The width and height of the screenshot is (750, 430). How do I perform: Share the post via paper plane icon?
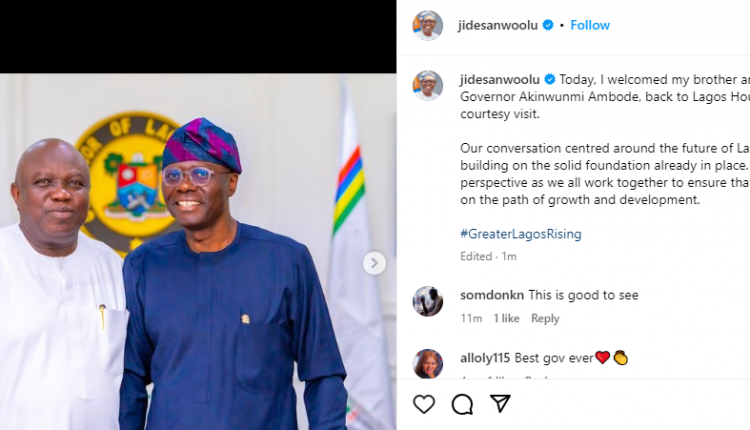500,404
